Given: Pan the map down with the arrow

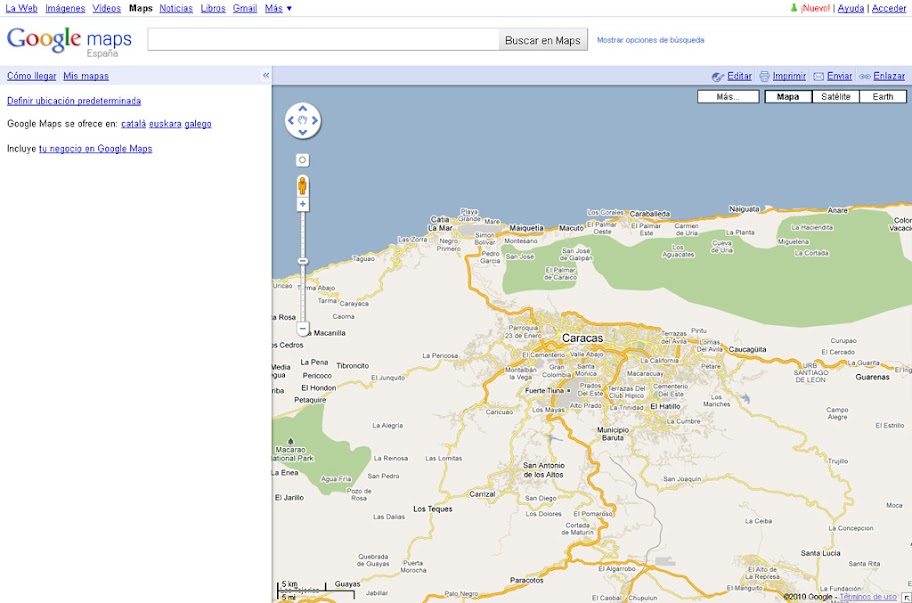Looking at the screenshot, I should click(302, 133).
